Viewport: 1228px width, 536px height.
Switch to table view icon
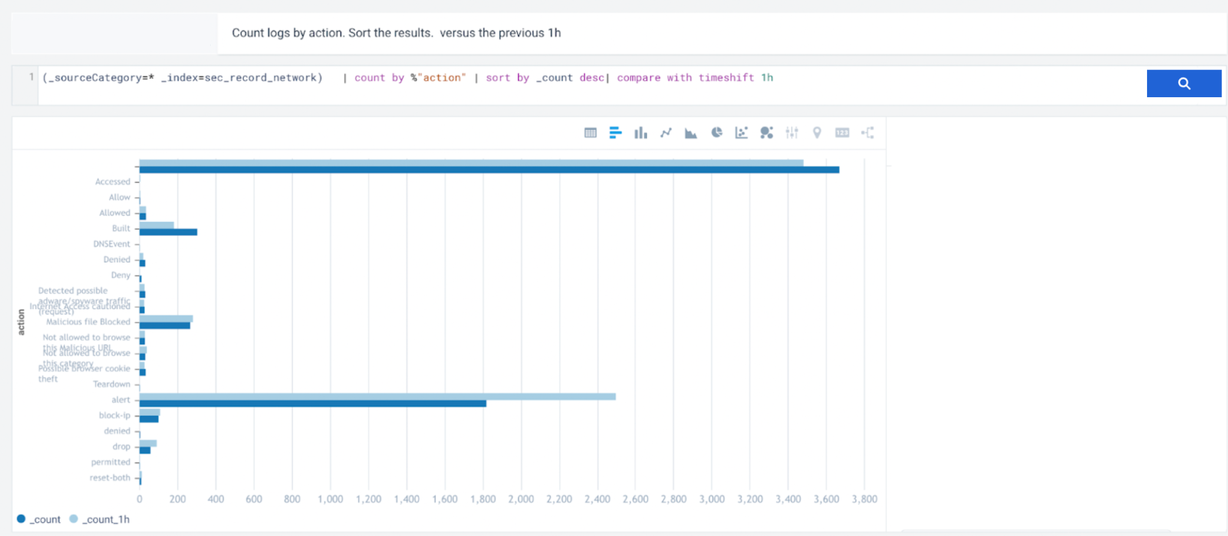pyautogui.click(x=590, y=133)
